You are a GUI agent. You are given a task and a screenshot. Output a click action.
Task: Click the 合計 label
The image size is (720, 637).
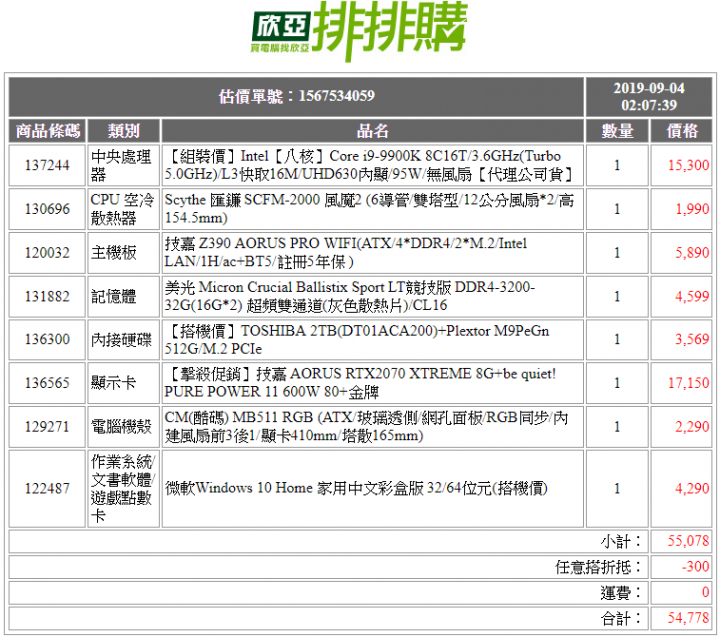coord(620,619)
